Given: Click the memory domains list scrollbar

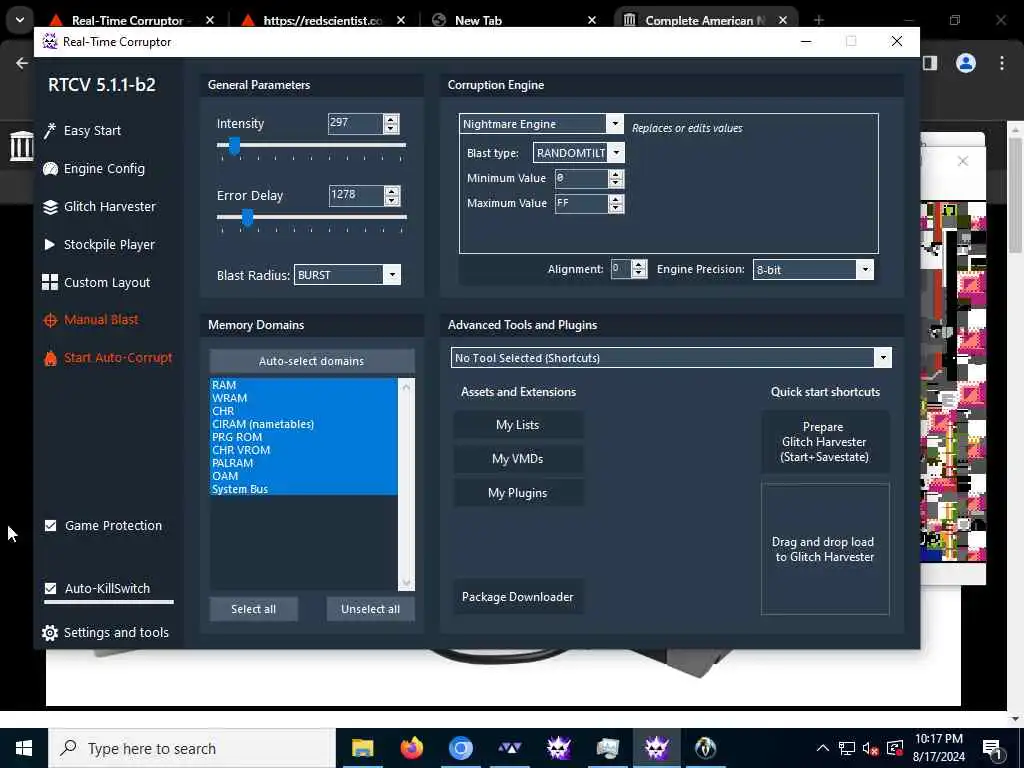Looking at the screenshot, I should (406, 484).
